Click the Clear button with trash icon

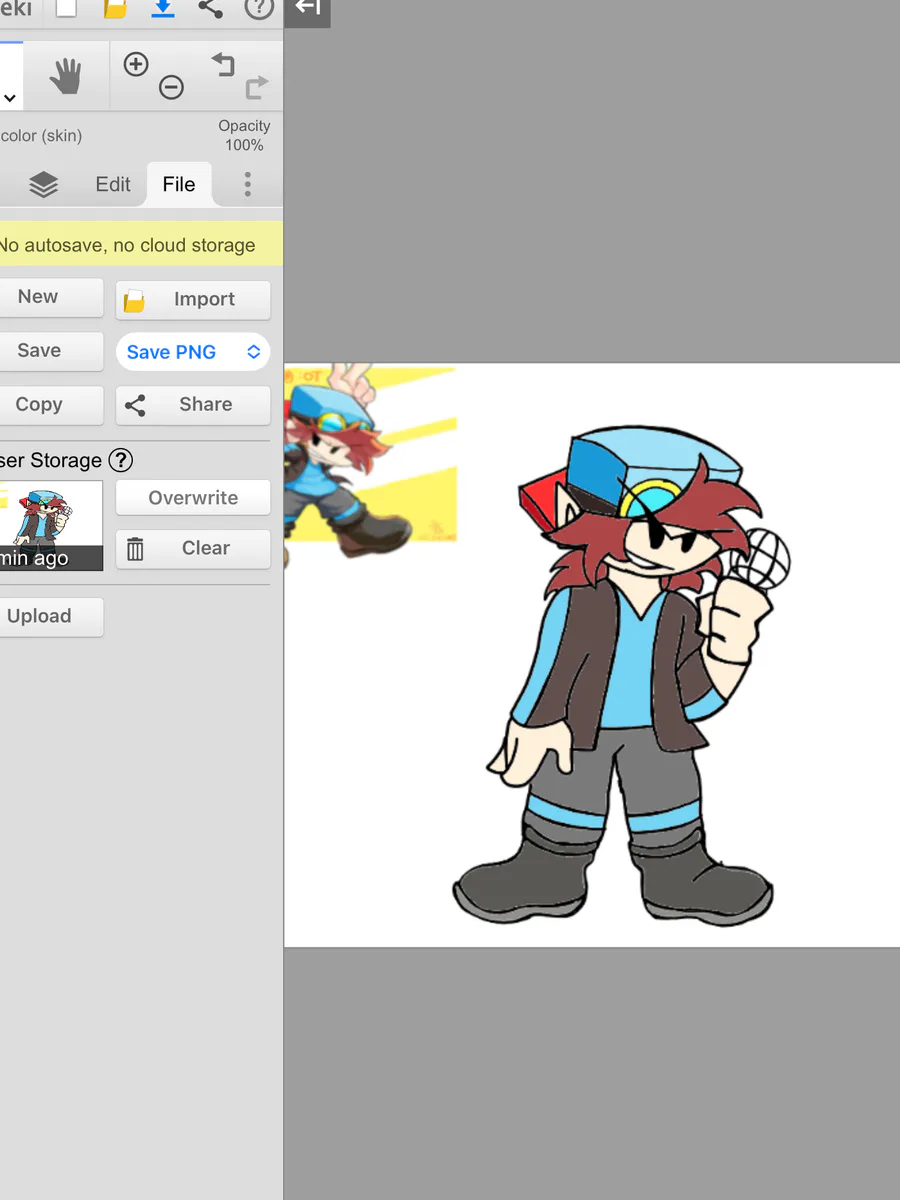tap(193, 549)
